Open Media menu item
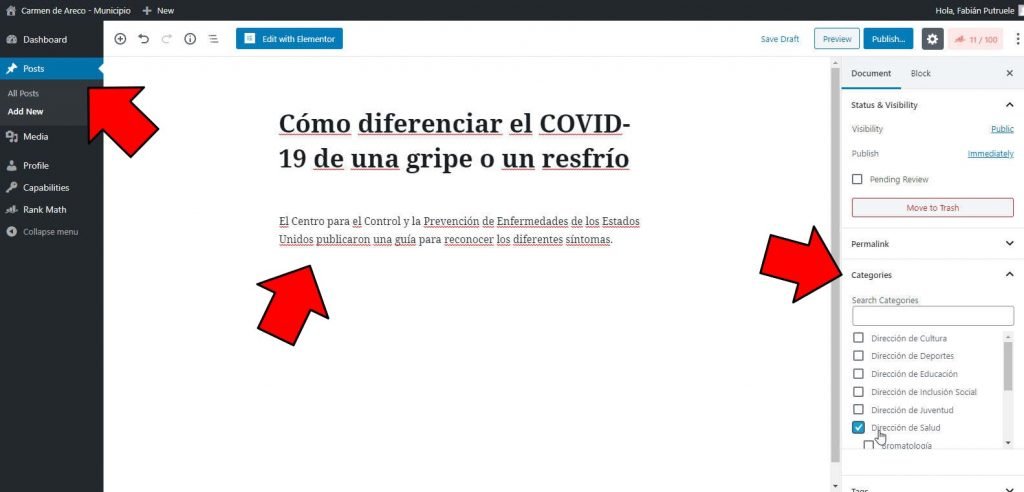Viewport: 1024px width, 492px height. click(36, 137)
